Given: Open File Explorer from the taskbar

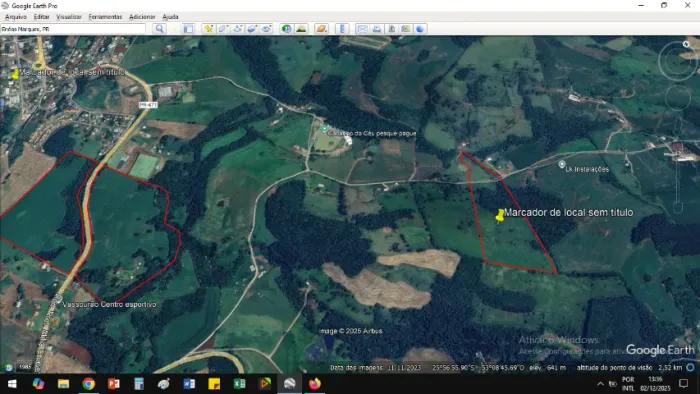Looking at the screenshot, I should pos(63,384).
